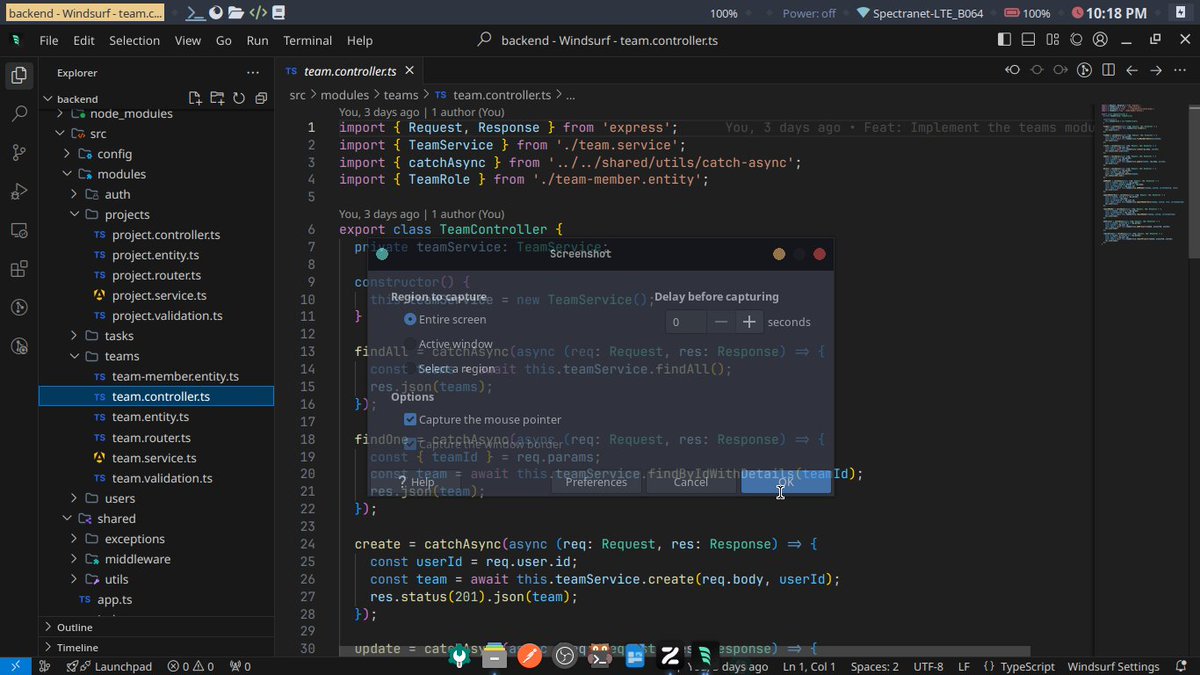
Task: Click the code minimap
Action: (x=1145, y=175)
